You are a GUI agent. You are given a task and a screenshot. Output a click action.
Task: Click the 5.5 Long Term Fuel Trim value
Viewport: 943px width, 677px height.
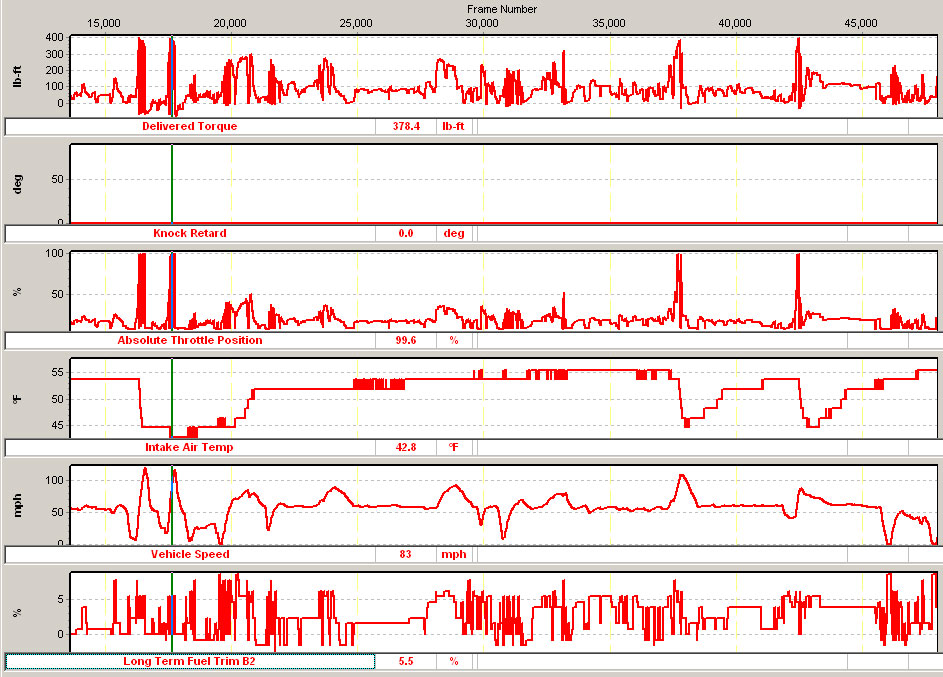coord(406,662)
